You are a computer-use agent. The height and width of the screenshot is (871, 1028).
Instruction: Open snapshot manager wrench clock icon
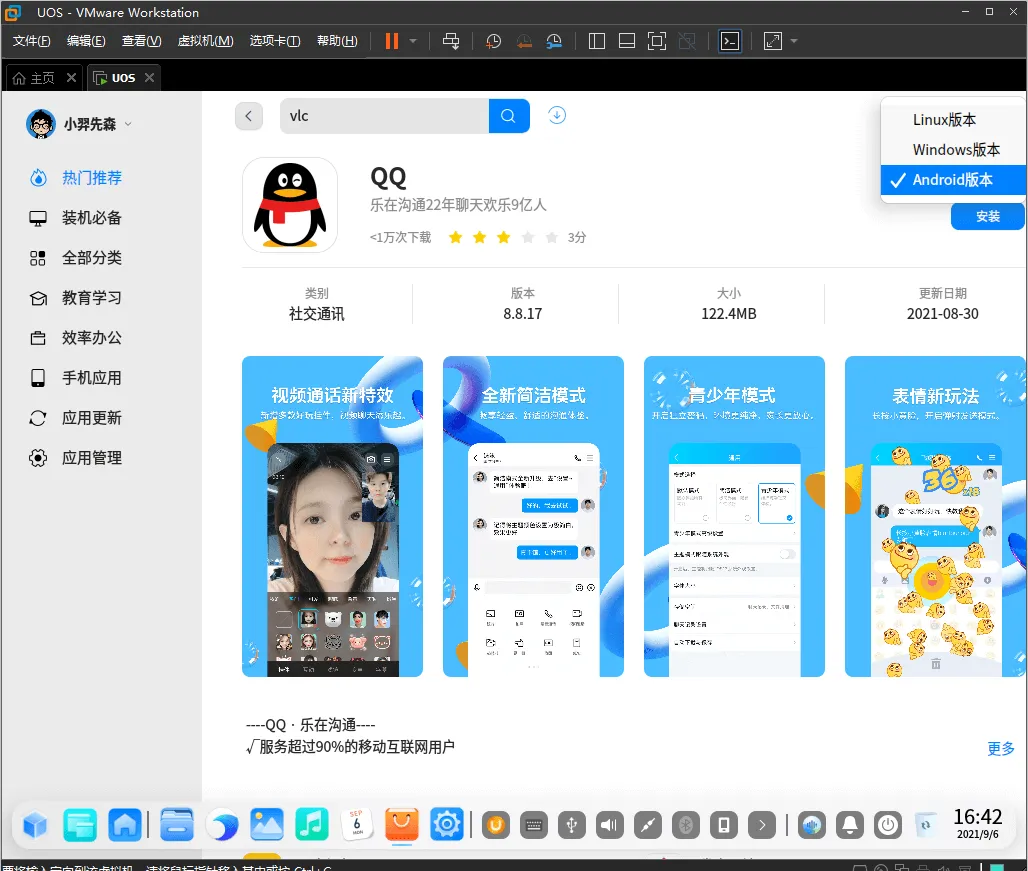(554, 41)
